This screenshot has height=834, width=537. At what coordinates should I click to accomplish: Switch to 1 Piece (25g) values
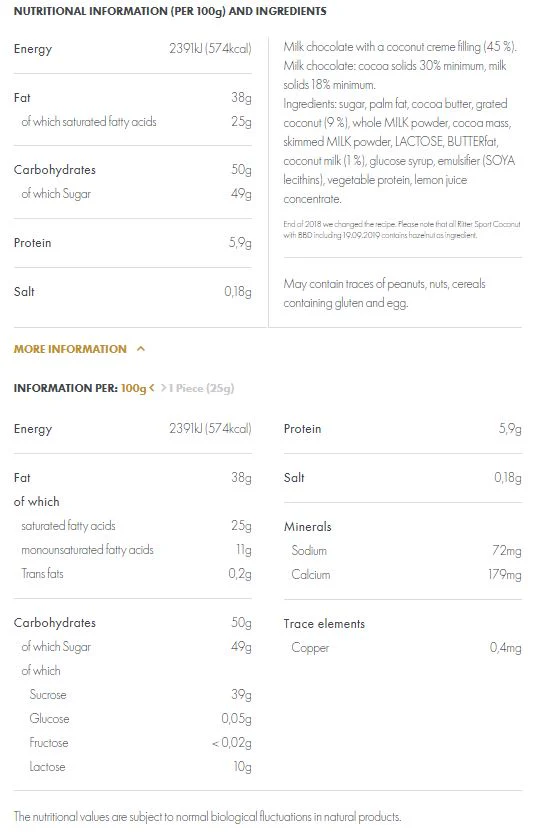coord(201,388)
